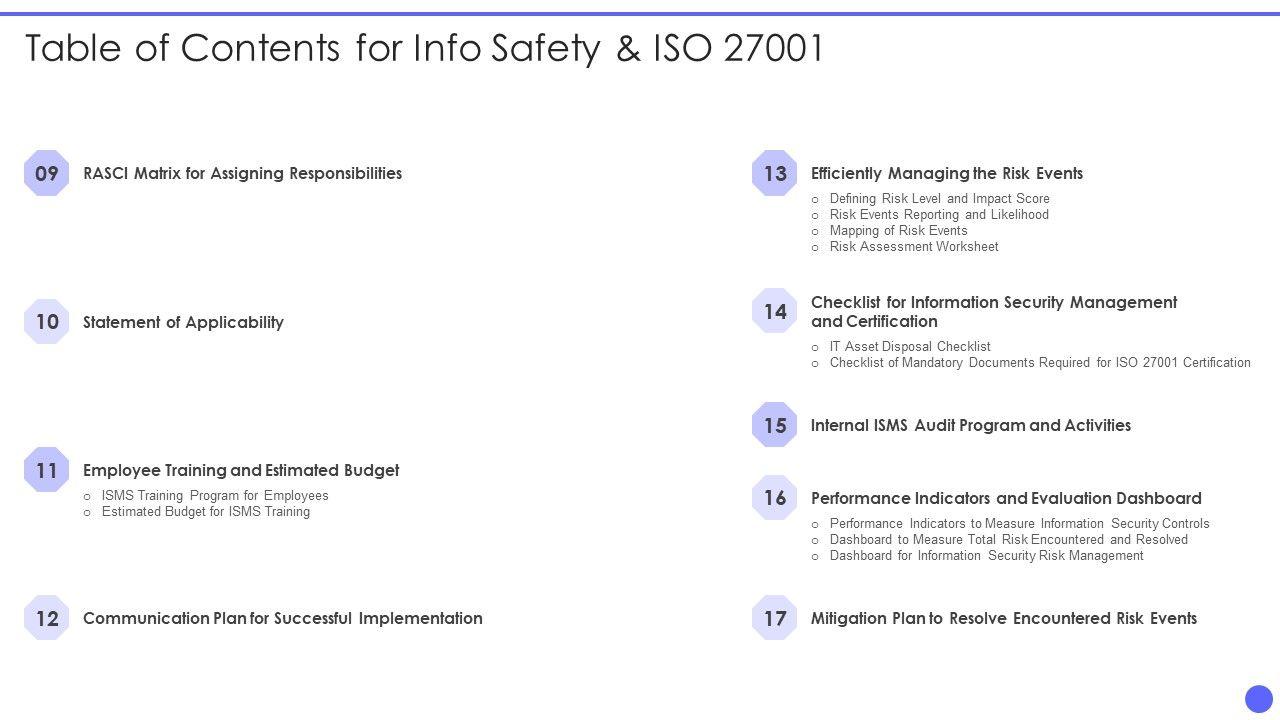This screenshot has height=720, width=1280.
Task: Click 'Estimated Budget for ISMS Training' bullet
Action: click(x=206, y=512)
